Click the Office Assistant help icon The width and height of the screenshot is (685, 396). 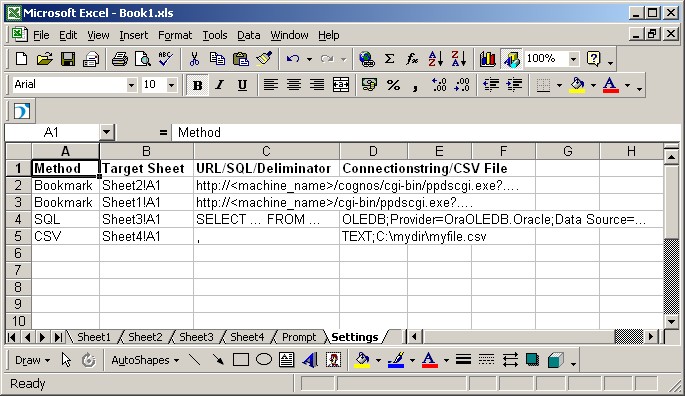pos(594,59)
